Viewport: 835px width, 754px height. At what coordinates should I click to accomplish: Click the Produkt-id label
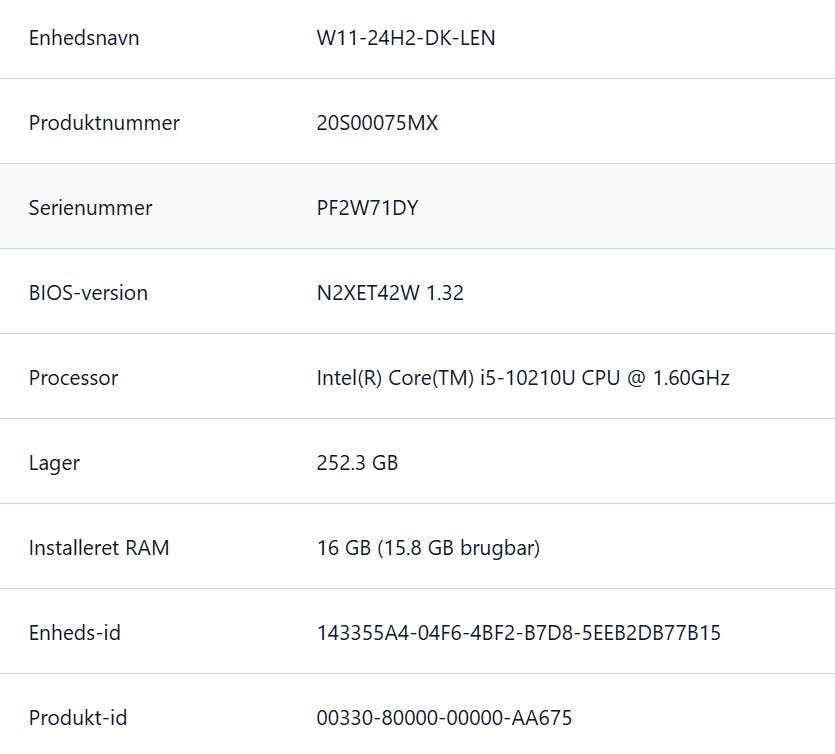pyautogui.click(x=77, y=718)
